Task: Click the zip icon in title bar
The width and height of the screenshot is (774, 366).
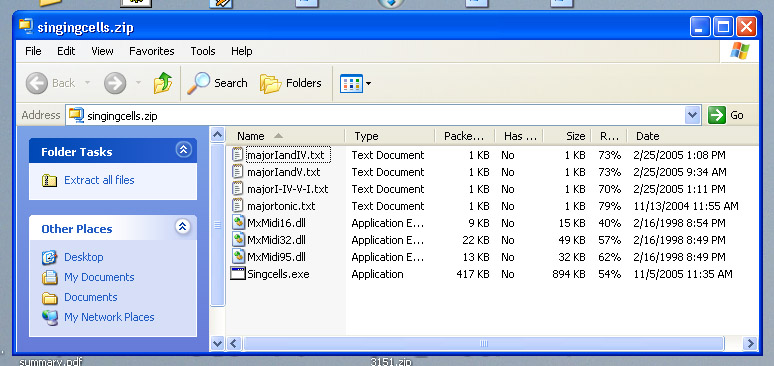Action: [26, 26]
